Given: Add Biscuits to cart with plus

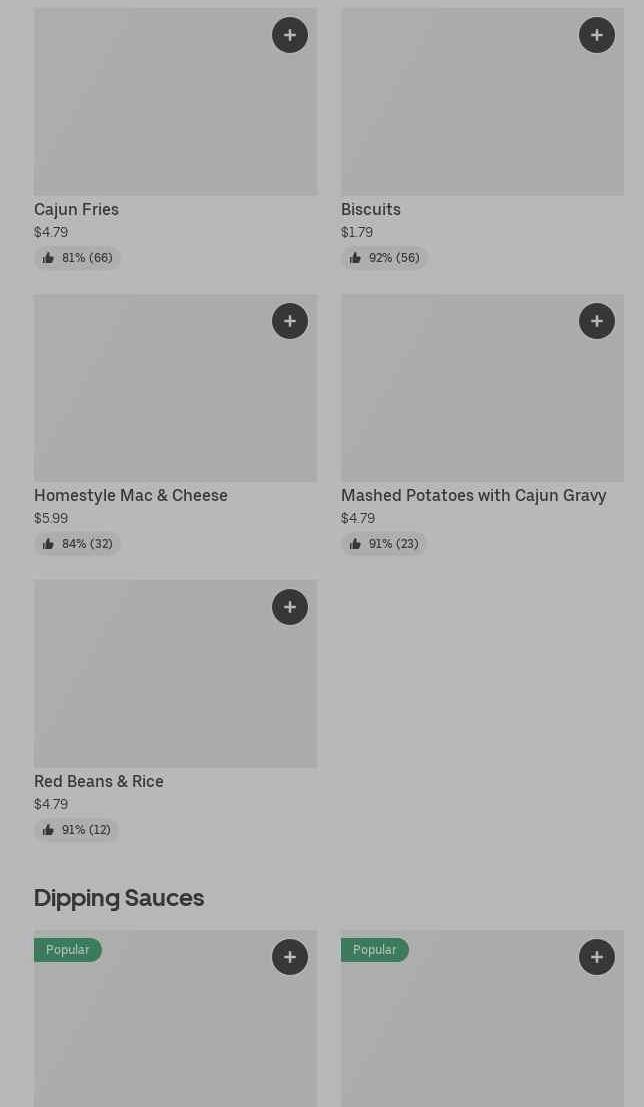Looking at the screenshot, I should [597, 35].
